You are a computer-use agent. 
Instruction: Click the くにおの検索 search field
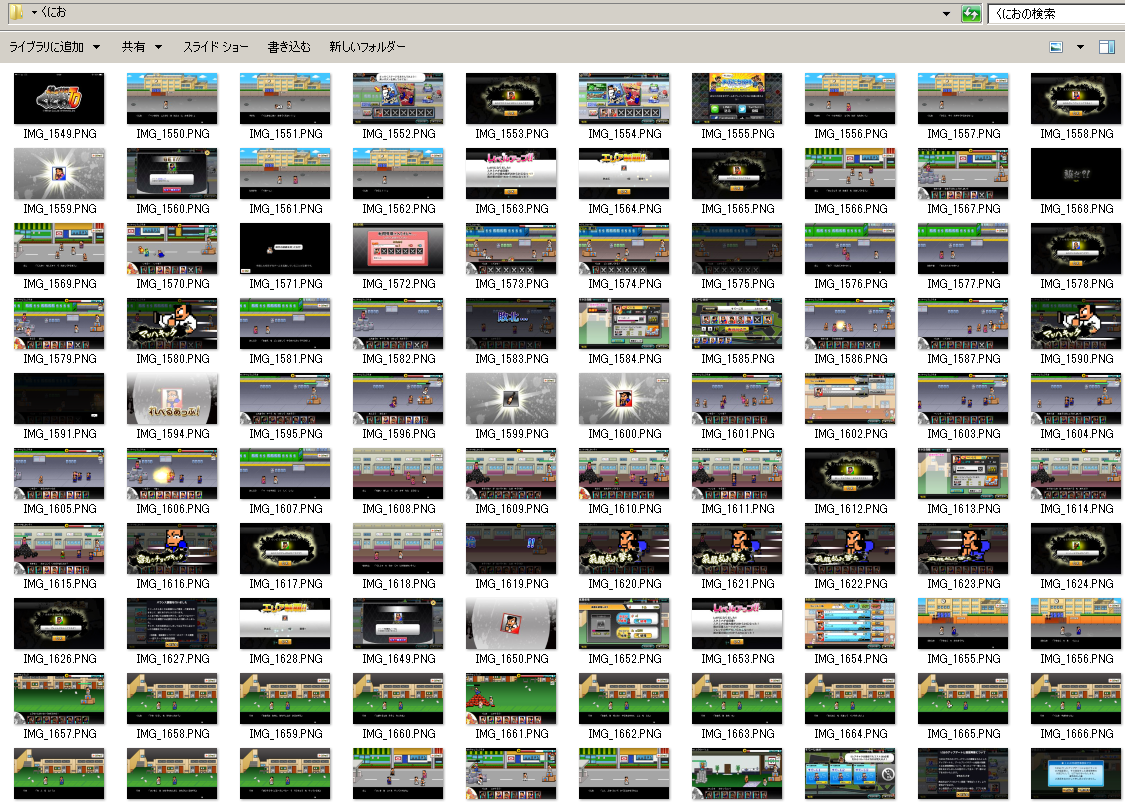[x=1056, y=14]
